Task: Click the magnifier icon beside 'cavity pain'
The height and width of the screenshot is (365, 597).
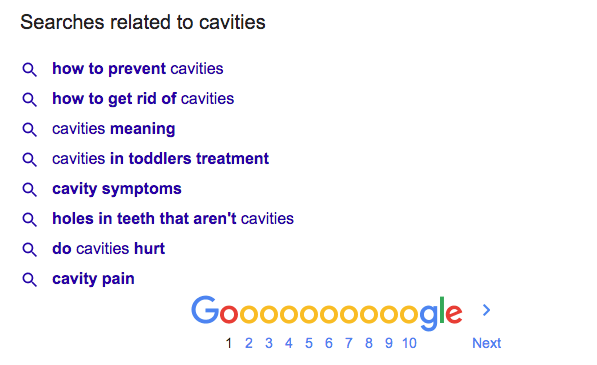Action: pos(29,280)
